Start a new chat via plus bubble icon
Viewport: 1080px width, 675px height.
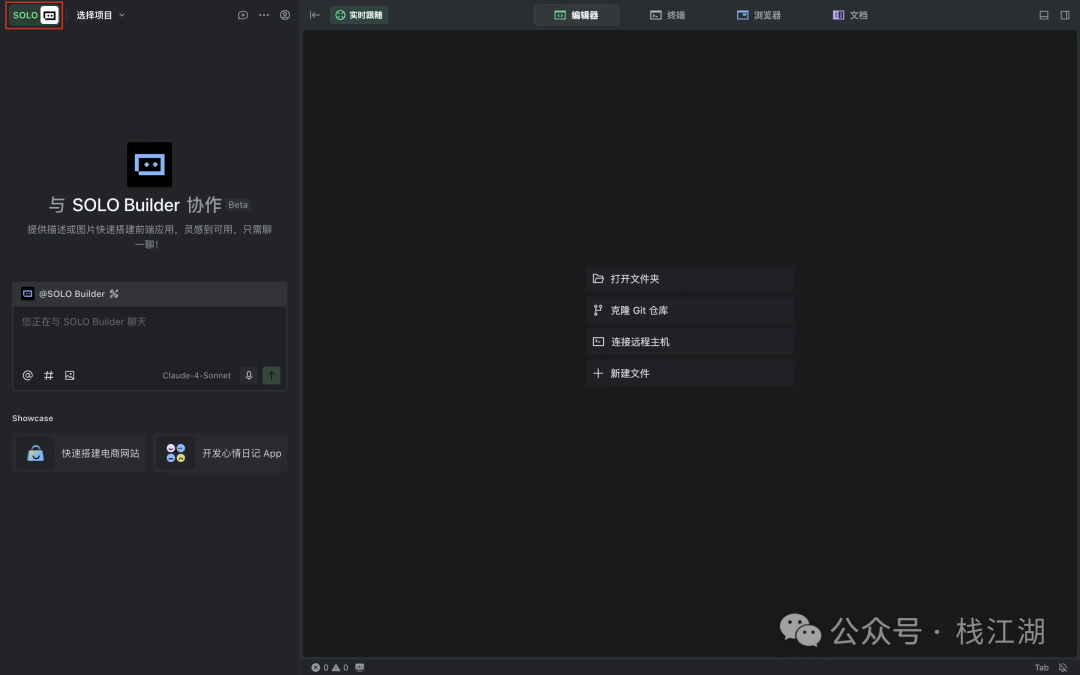click(243, 15)
